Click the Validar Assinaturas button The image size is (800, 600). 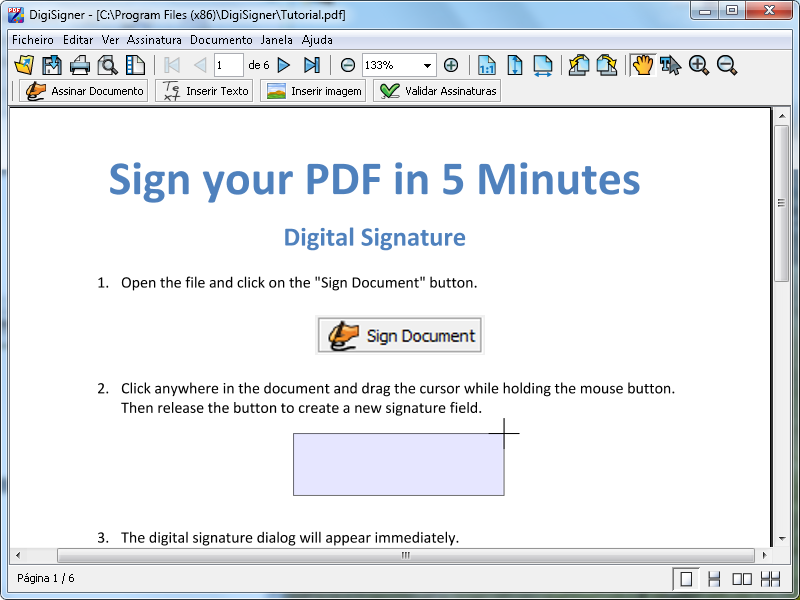437,91
